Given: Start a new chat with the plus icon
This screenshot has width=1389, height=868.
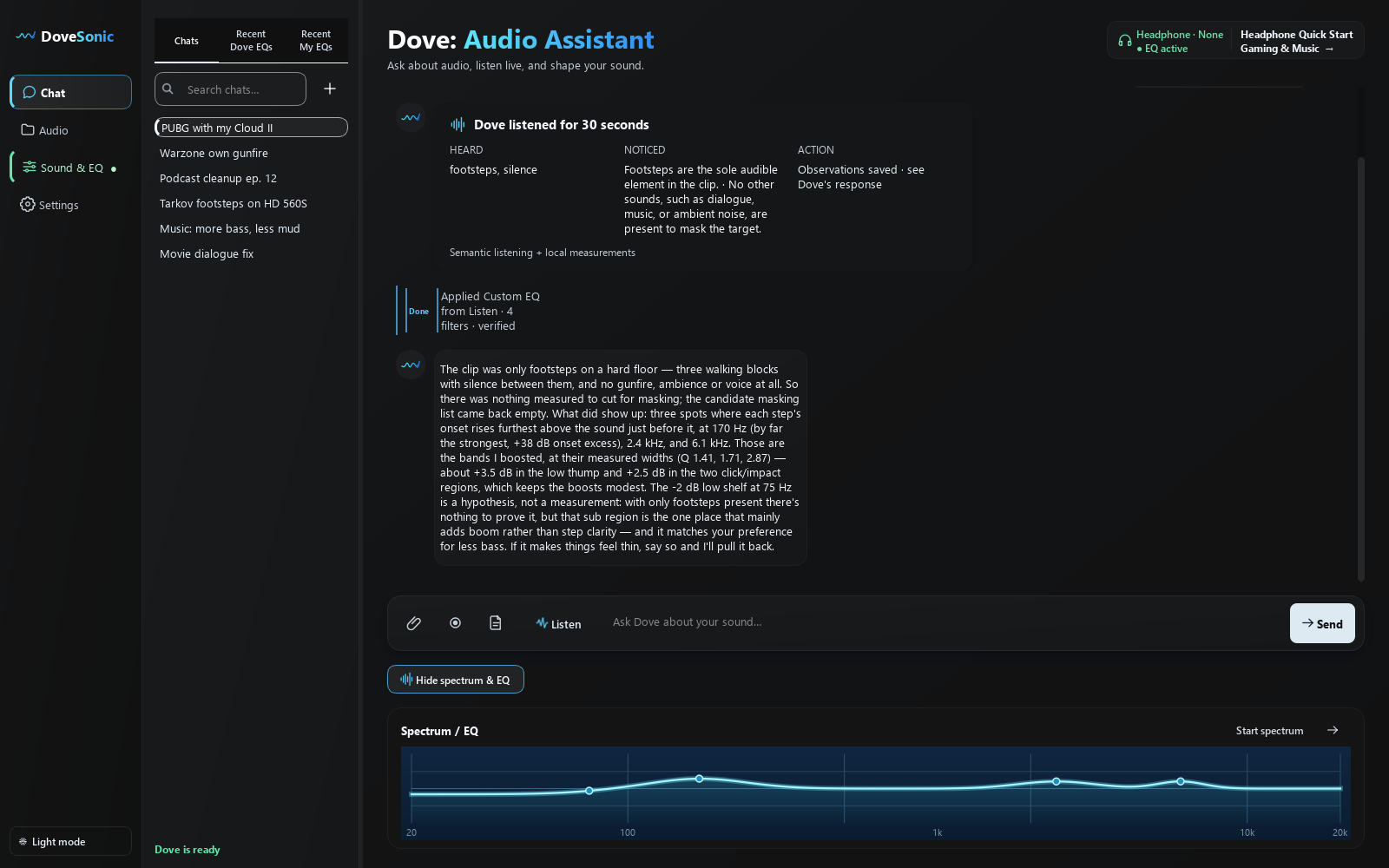Looking at the screenshot, I should point(330,89).
